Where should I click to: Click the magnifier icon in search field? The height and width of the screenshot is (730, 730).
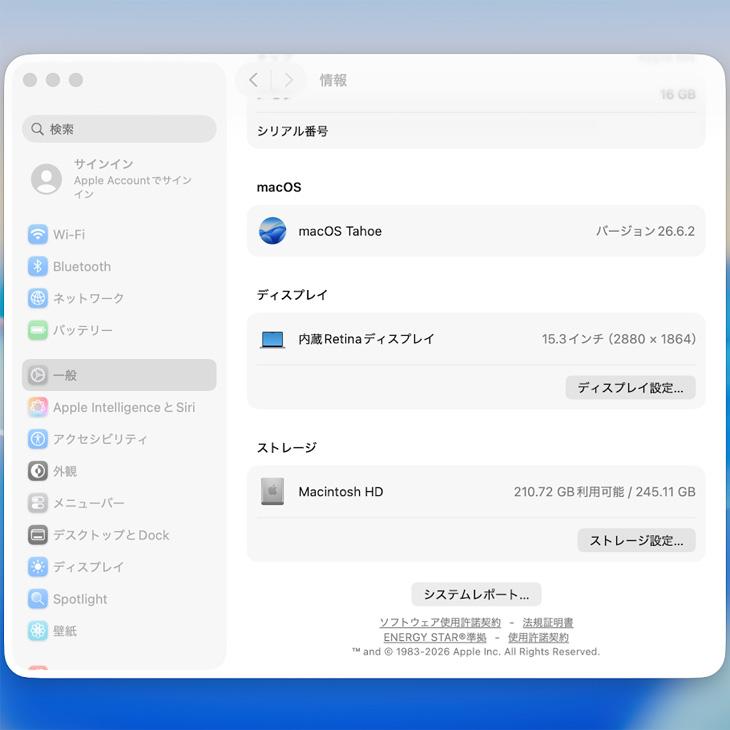click(37, 129)
